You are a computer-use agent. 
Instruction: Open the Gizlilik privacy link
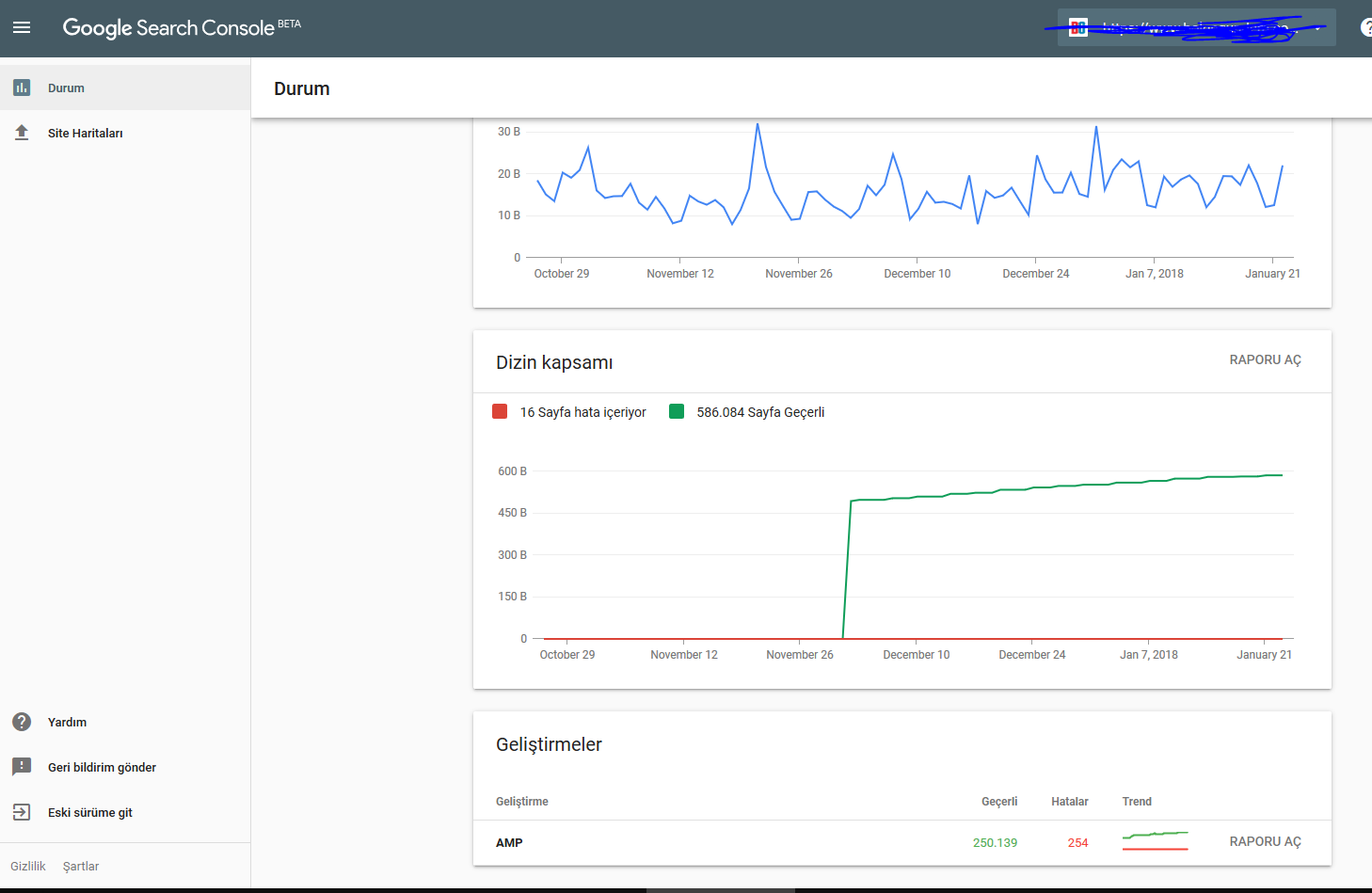pos(28,866)
